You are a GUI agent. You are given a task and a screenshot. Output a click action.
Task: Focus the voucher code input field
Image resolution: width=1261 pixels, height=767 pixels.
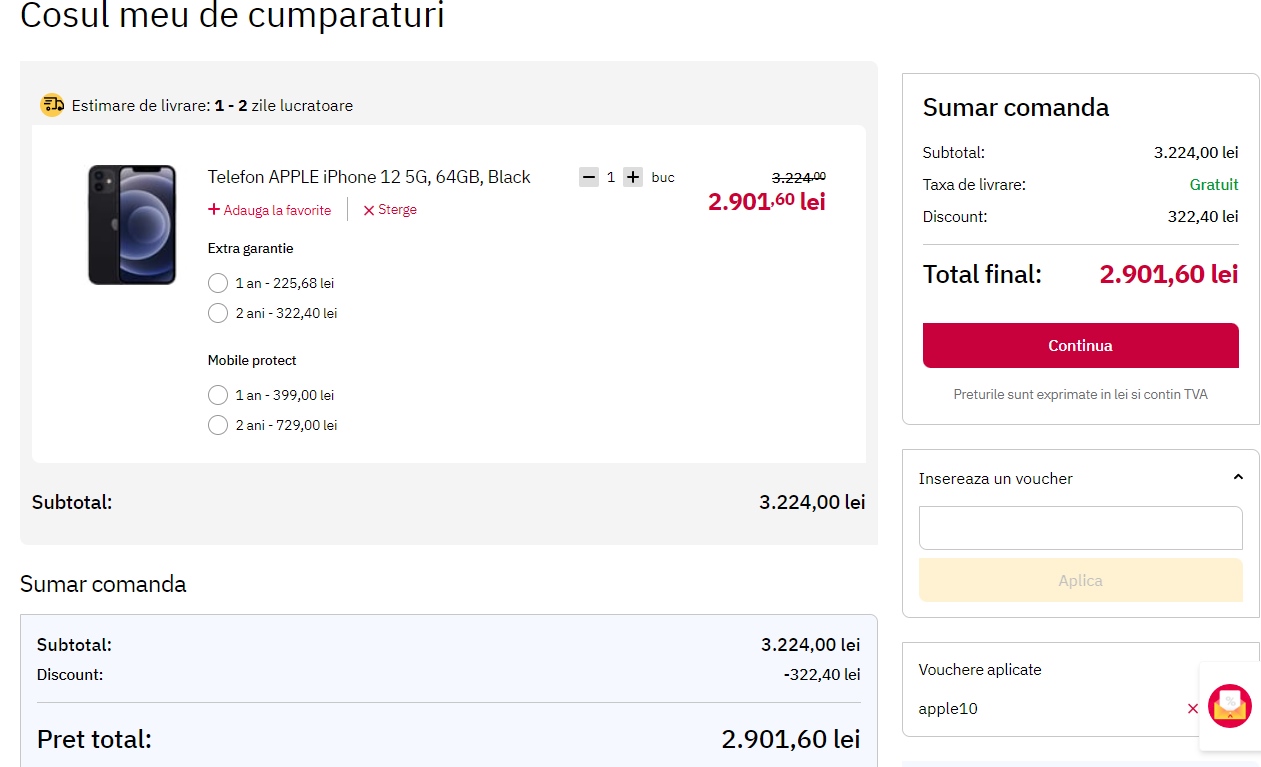pos(1080,528)
